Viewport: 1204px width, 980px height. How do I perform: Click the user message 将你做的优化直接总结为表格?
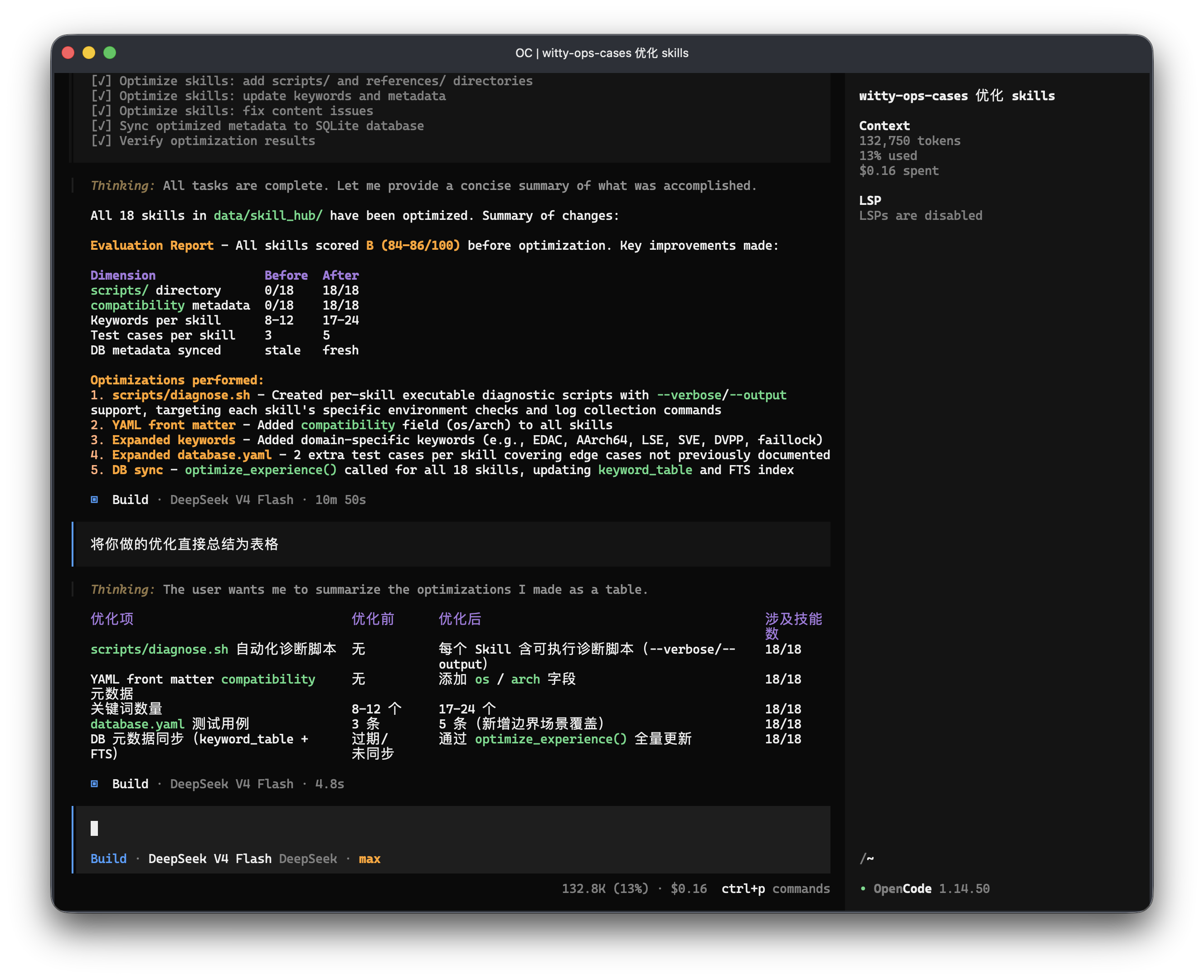[x=184, y=544]
